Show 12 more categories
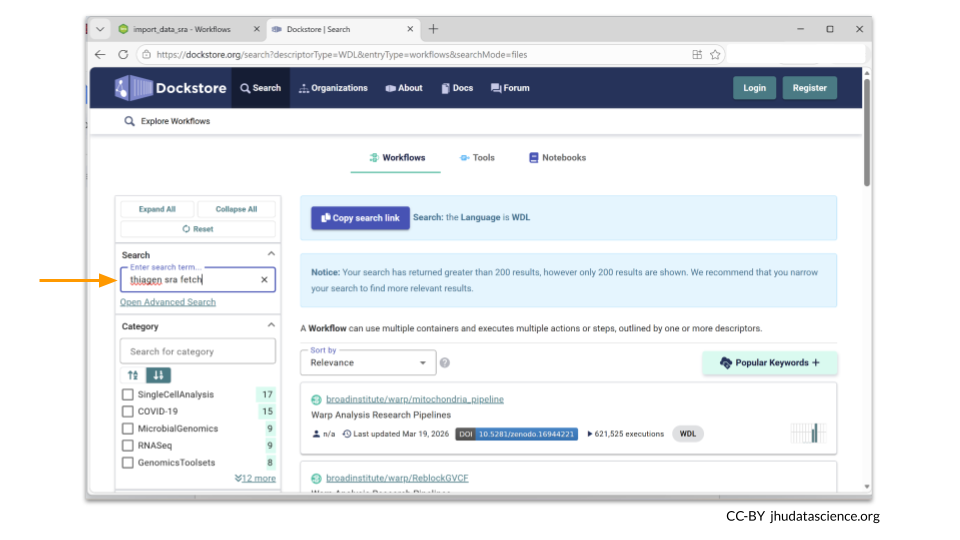This screenshot has width=960, height=540. pyautogui.click(x=255, y=478)
